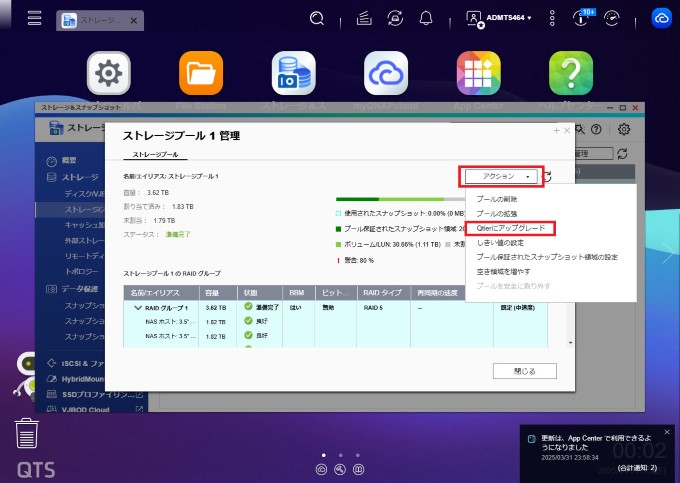Open the desktop trash bin icon
The image size is (680, 483).
27,433
